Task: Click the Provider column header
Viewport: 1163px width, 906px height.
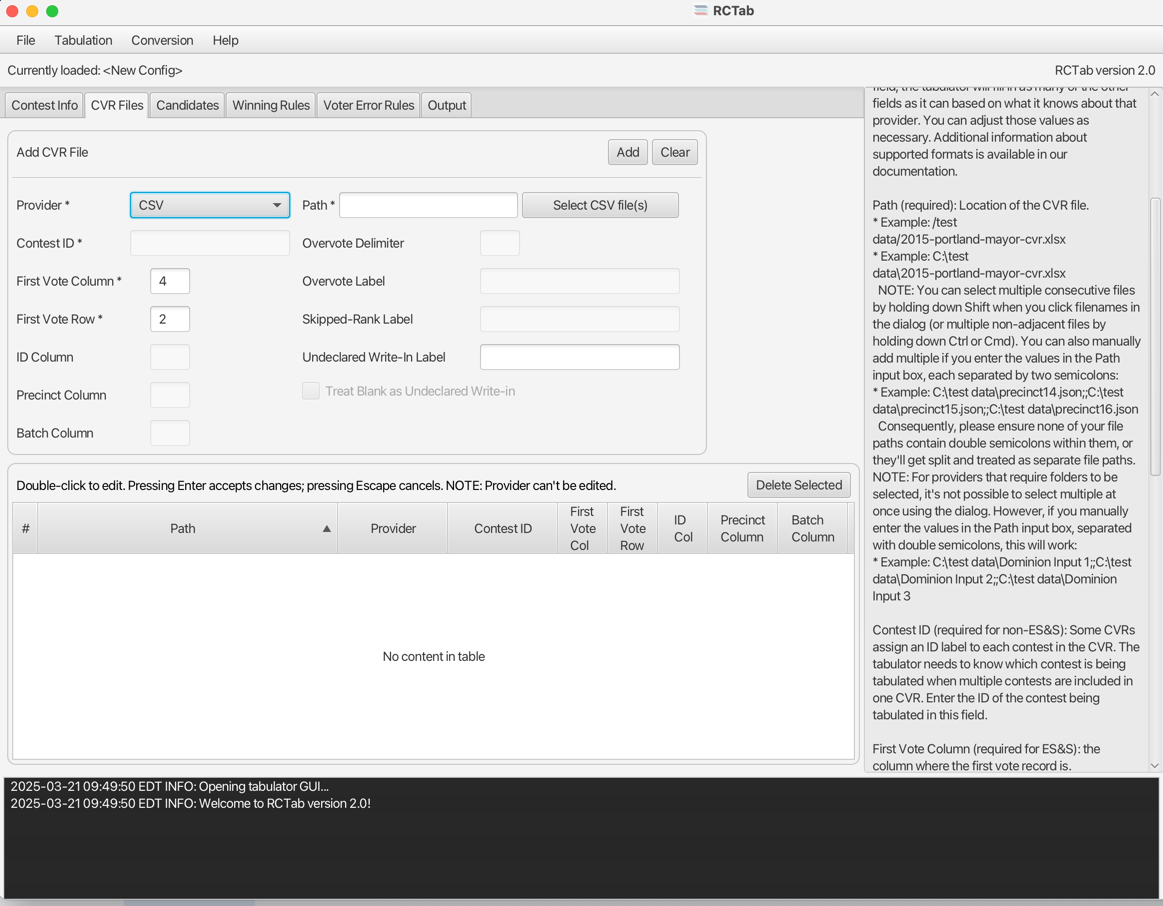Action: pos(393,529)
